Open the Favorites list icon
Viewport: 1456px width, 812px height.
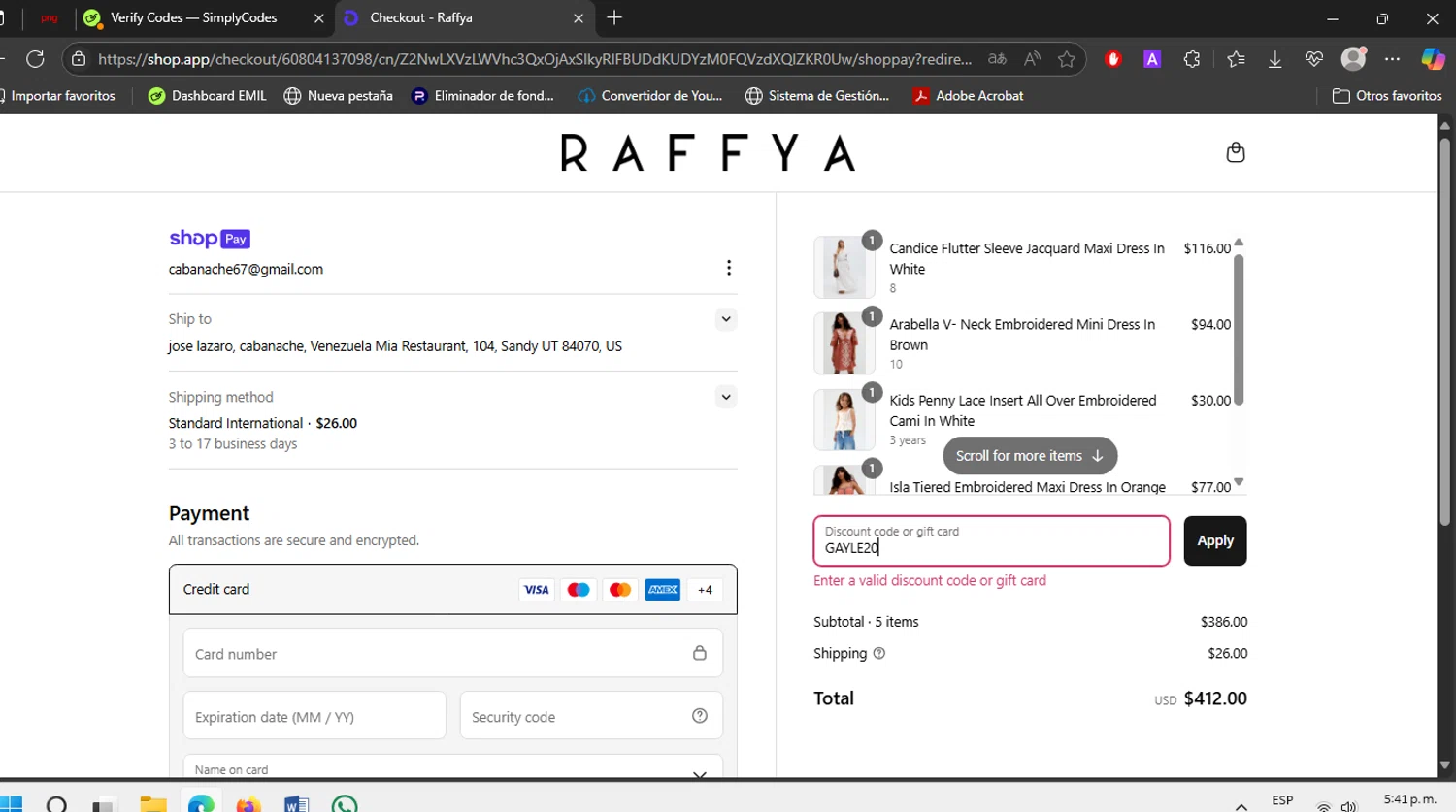(x=1236, y=59)
